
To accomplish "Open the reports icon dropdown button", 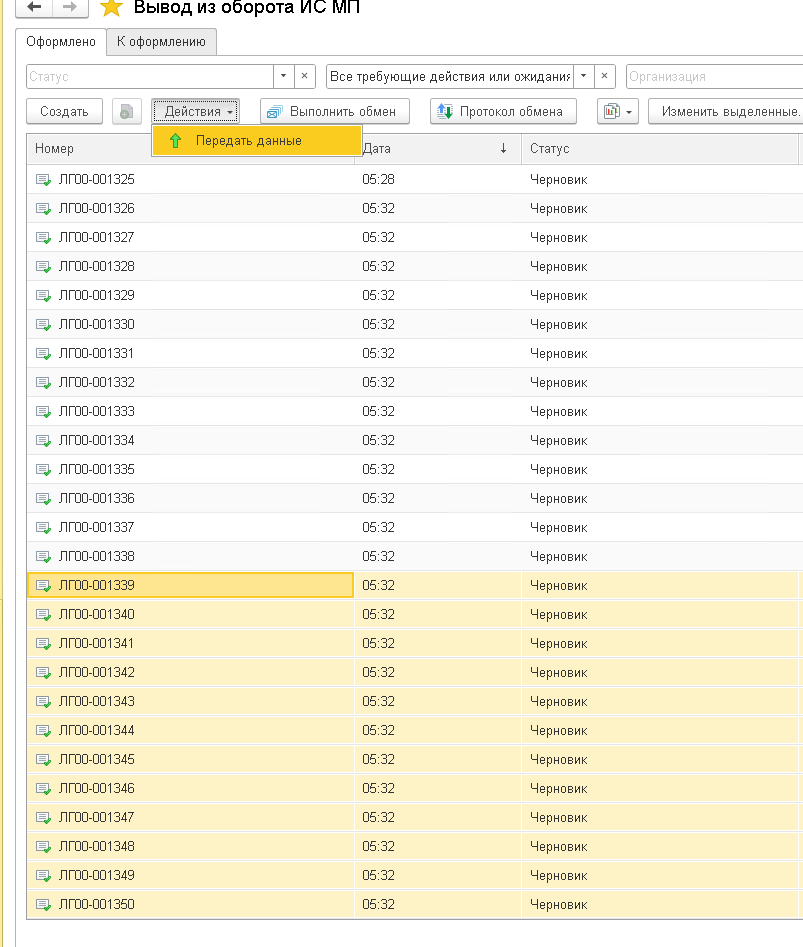I will pyautogui.click(x=618, y=112).
